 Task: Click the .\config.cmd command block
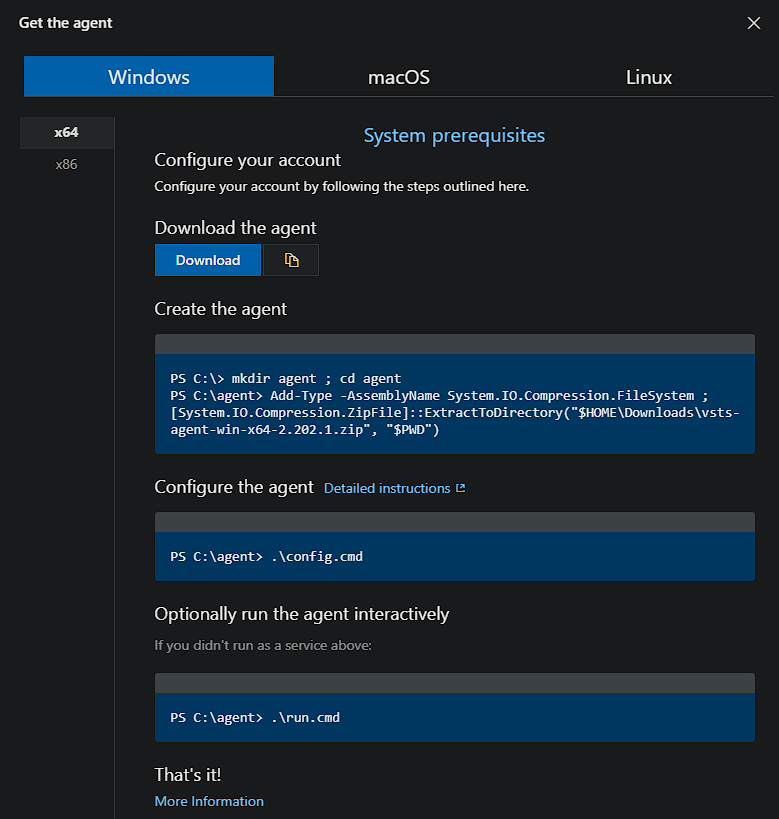[x=454, y=556]
